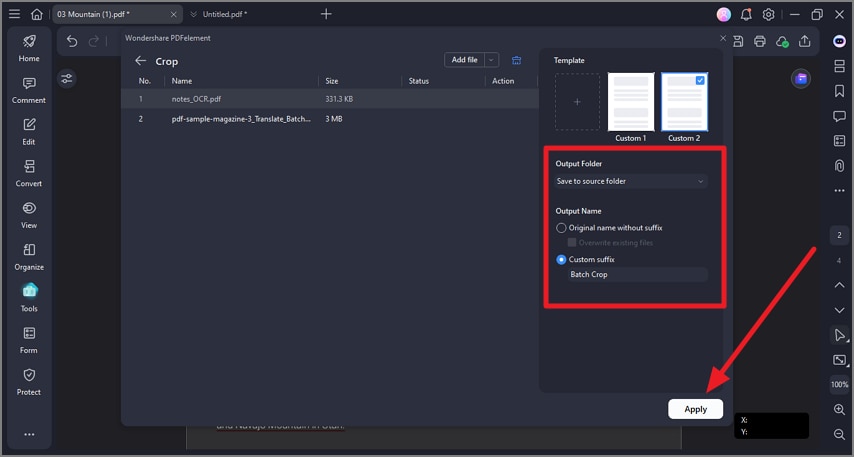Click the Status column header
This screenshot has height=457, width=854.
click(419, 81)
